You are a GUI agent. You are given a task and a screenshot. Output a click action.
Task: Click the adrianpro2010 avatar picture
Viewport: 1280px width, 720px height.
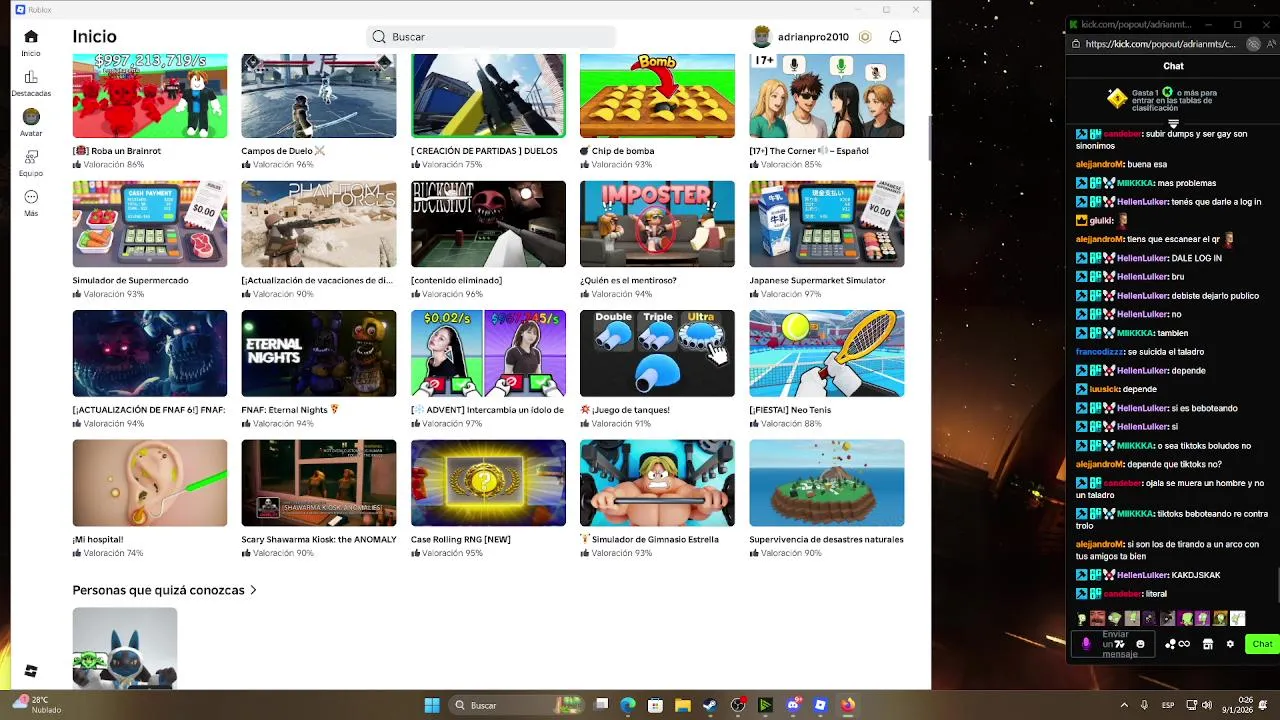pos(762,37)
